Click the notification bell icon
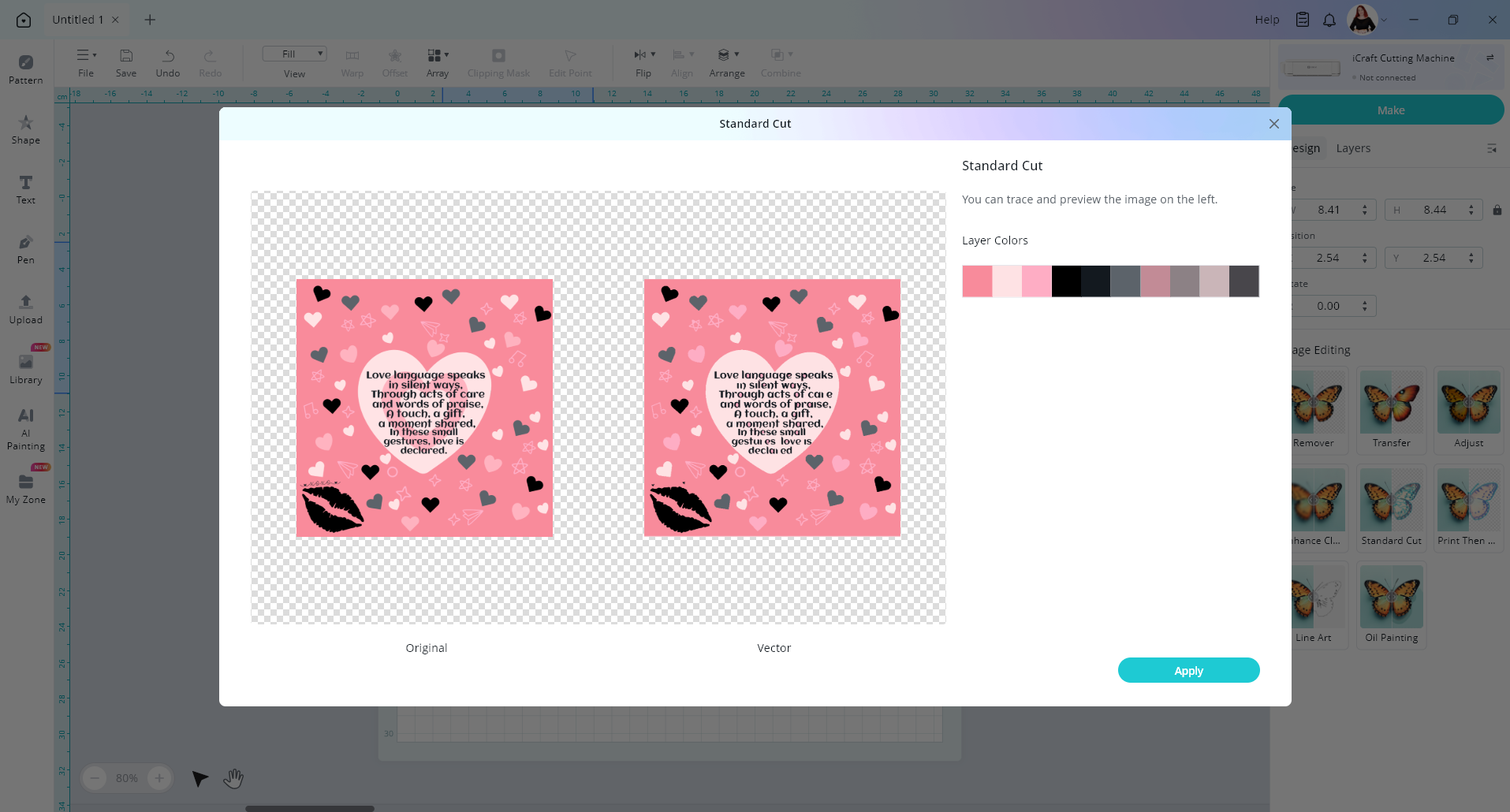The height and width of the screenshot is (812, 1510). point(1329,20)
